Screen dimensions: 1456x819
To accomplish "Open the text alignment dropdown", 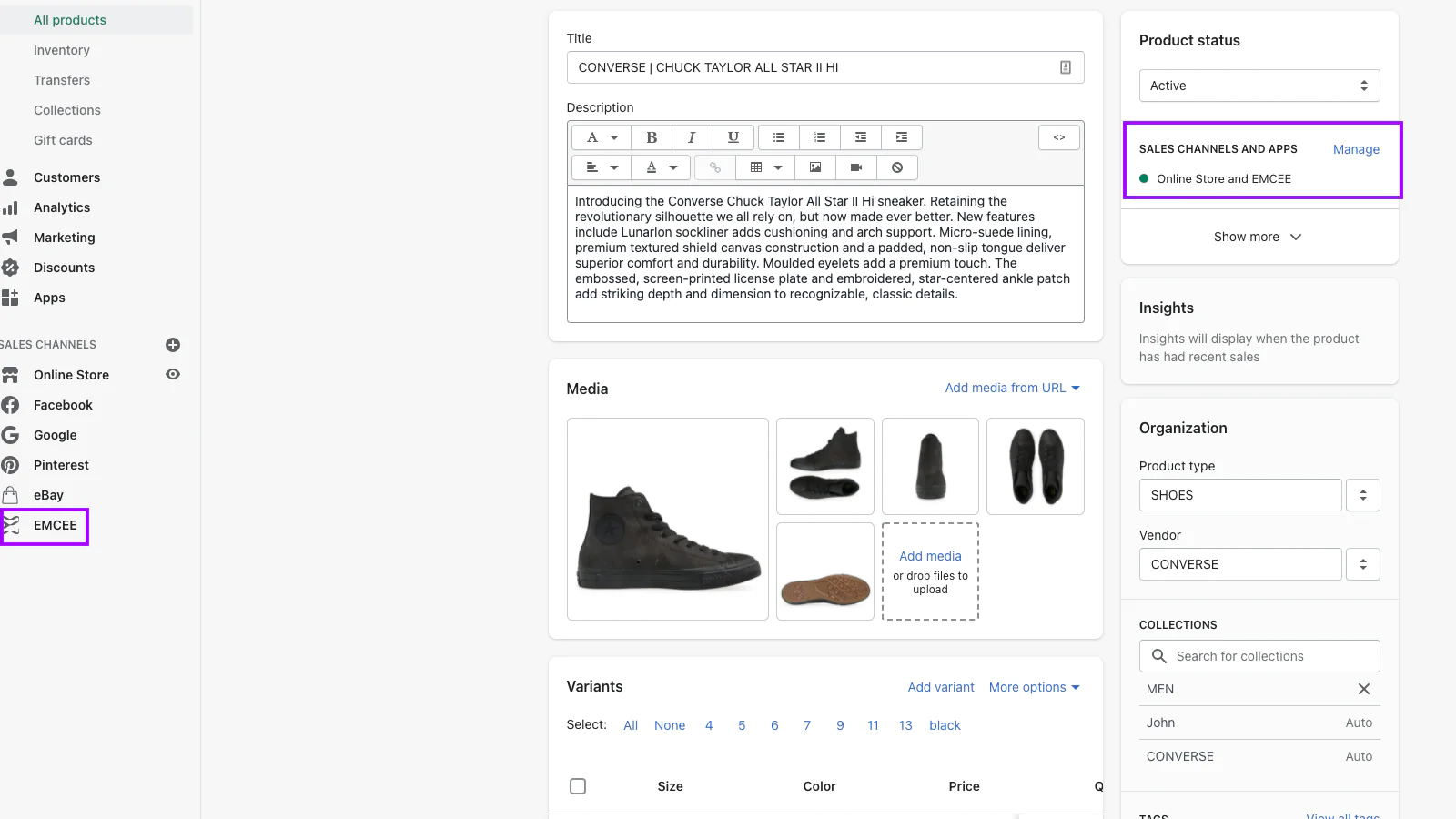I will point(602,167).
